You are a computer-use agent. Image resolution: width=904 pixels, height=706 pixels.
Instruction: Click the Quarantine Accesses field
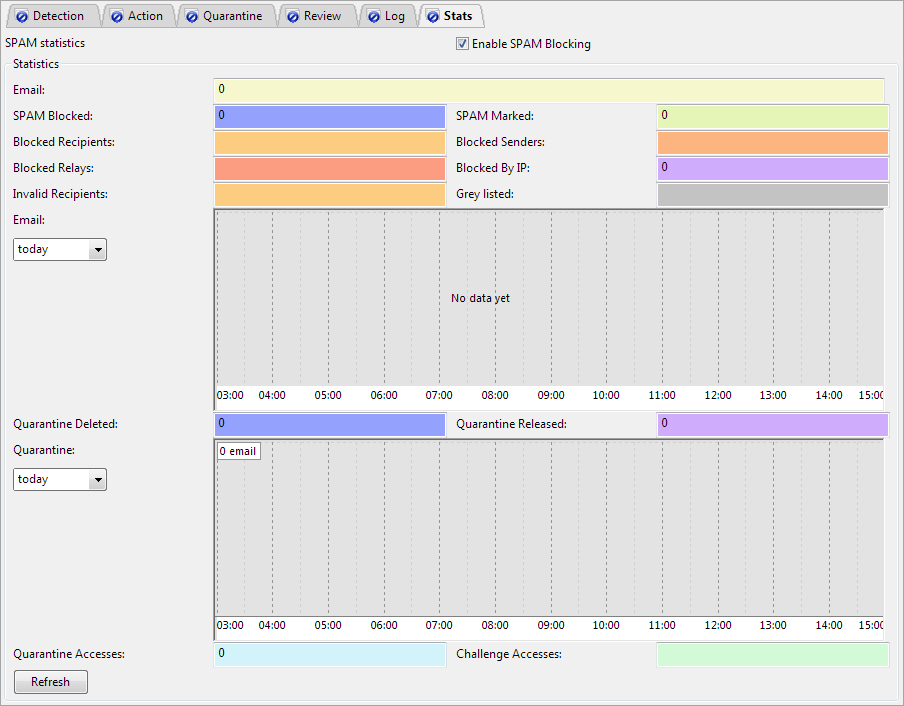point(329,654)
